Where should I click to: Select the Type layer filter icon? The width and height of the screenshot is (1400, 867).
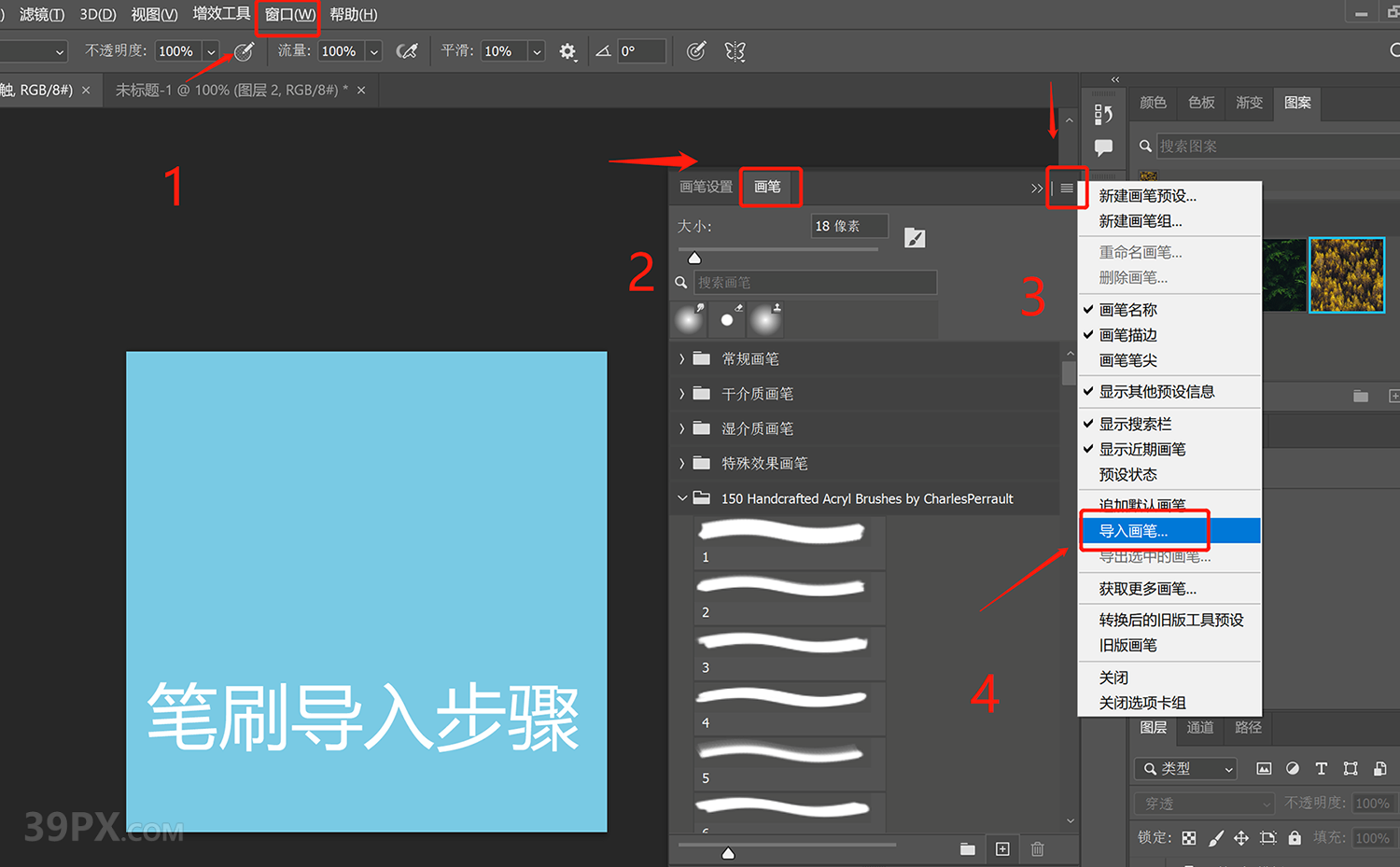pos(1321,768)
